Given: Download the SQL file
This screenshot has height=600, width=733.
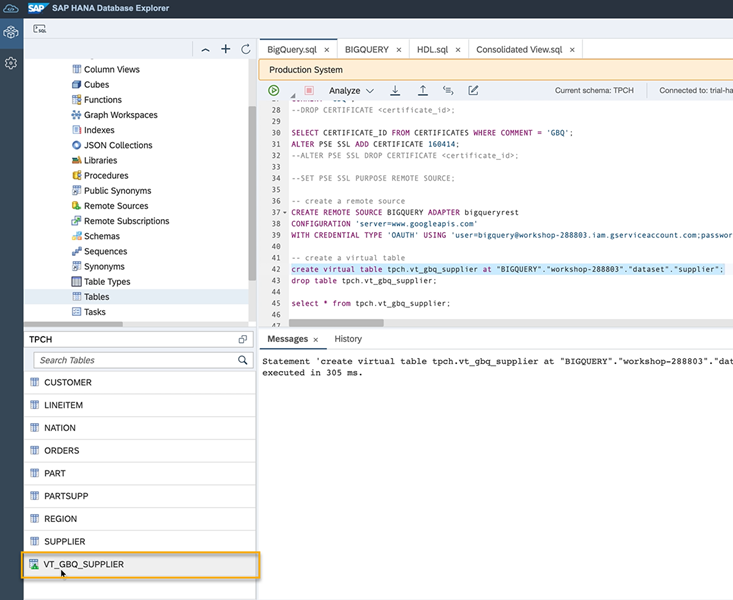Looking at the screenshot, I should (395, 90).
